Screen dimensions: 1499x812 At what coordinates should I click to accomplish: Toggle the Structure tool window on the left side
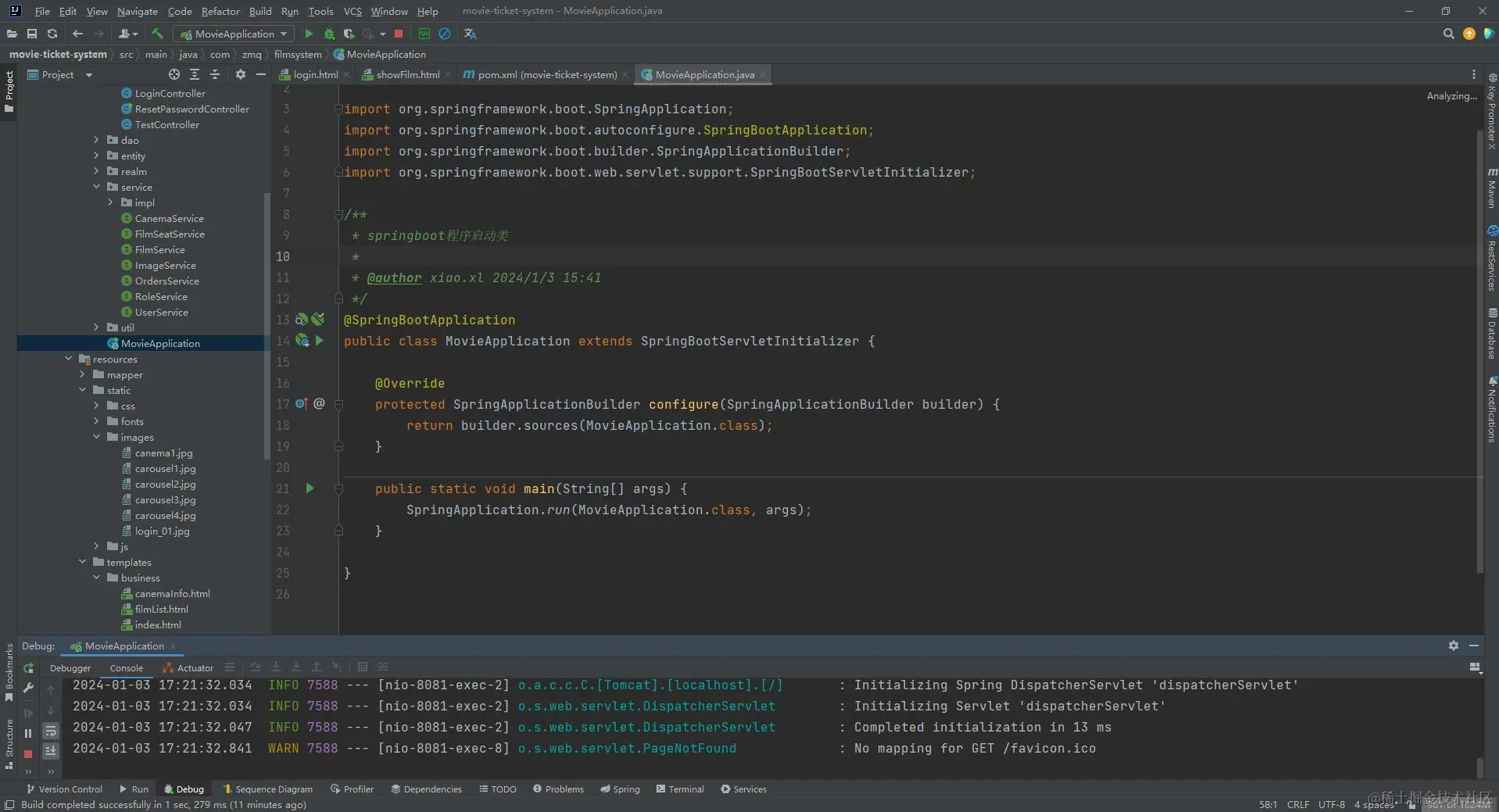click(x=9, y=744)
